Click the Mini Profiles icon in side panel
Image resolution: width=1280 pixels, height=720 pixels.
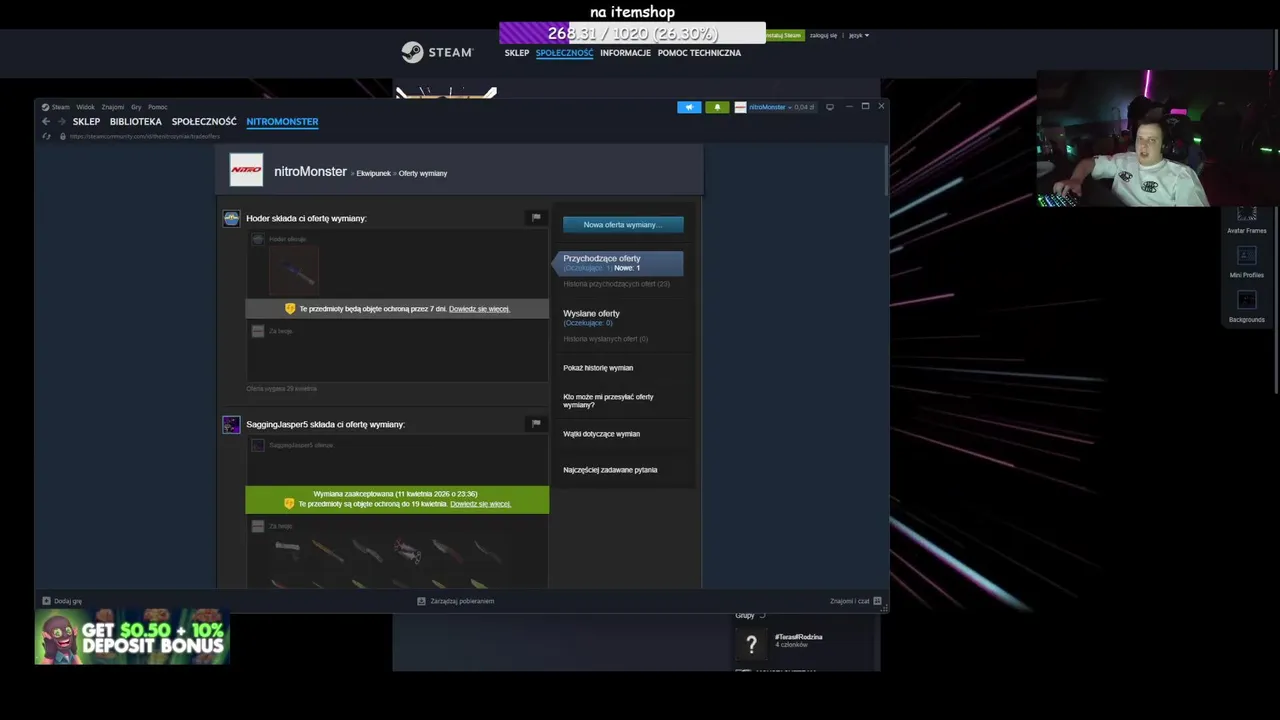(x=1246, y=256)
